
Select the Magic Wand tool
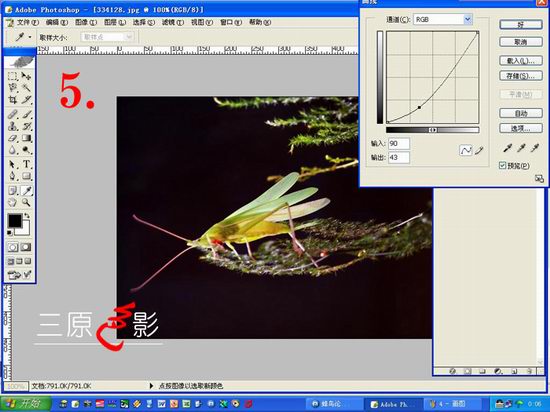tap(26, 88)
